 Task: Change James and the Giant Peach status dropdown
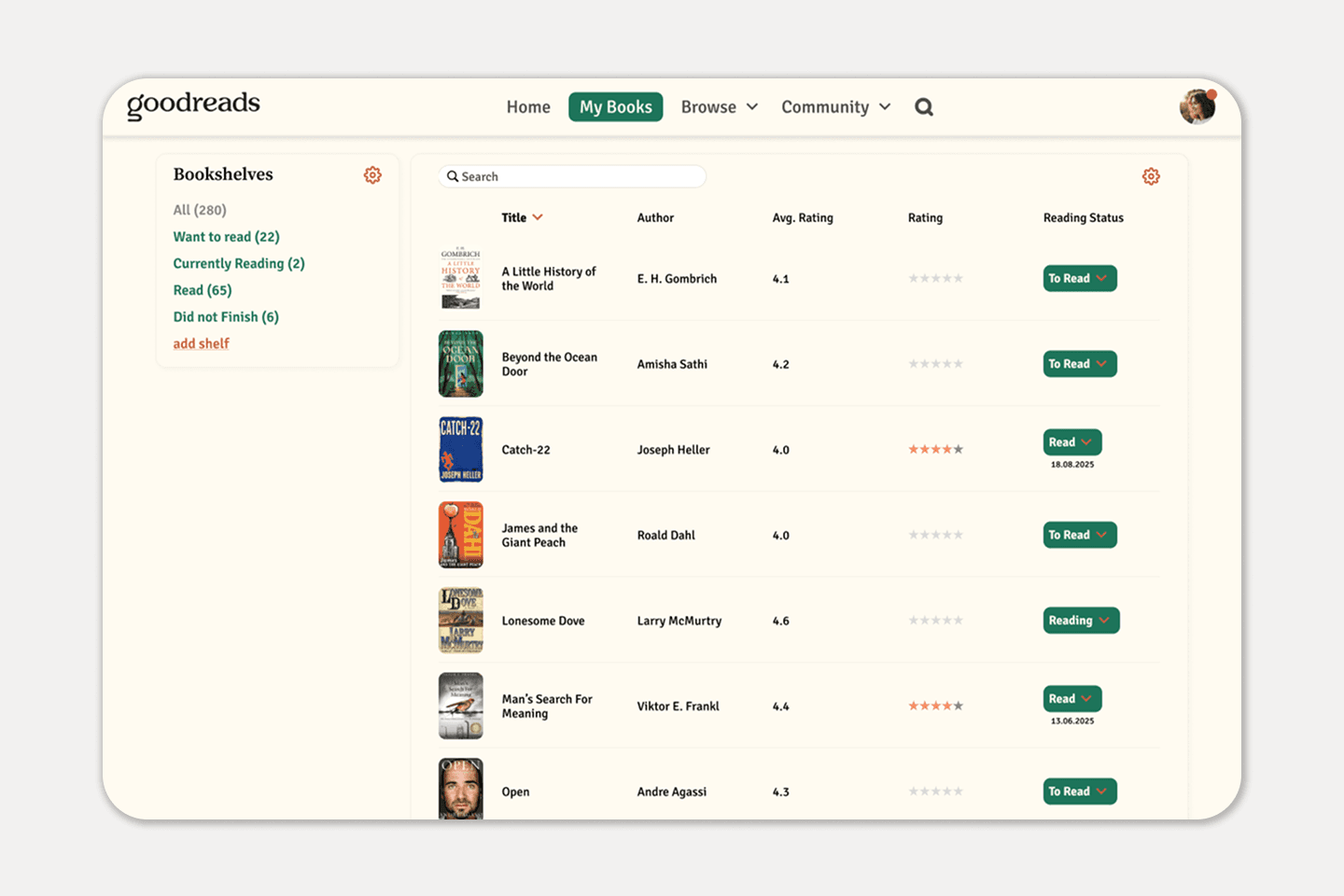click(x=1080, y=535)
